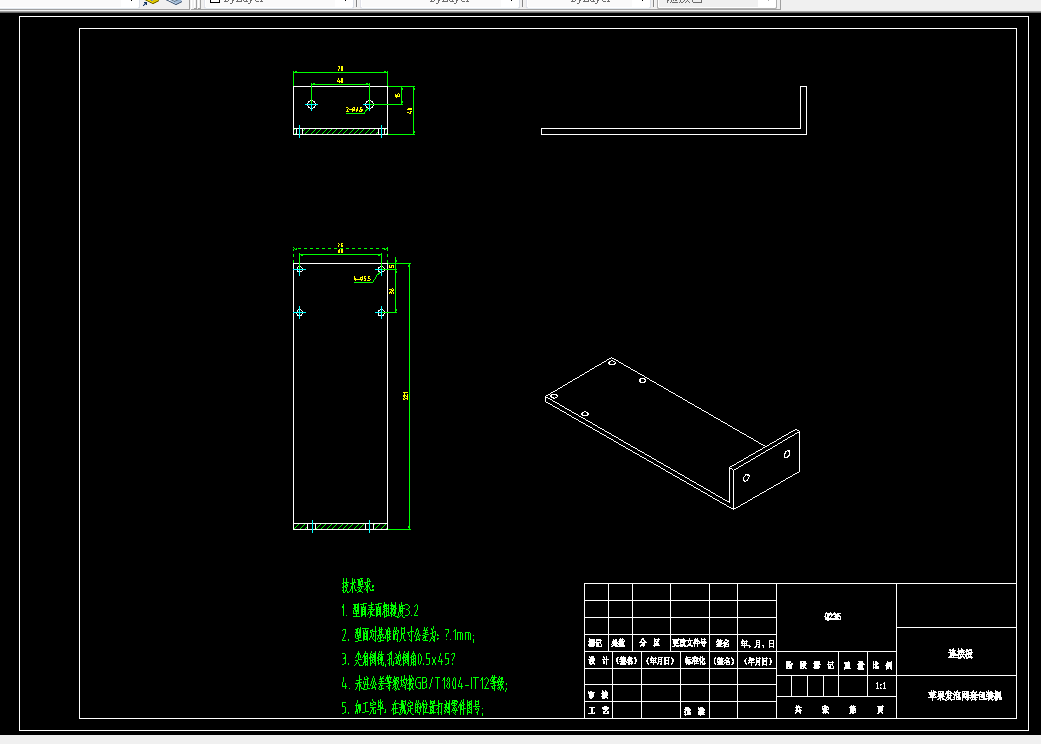Click the 工艺 cell in title block
The height and width of the screenshot is (744, 1041).
pos(598,710)
